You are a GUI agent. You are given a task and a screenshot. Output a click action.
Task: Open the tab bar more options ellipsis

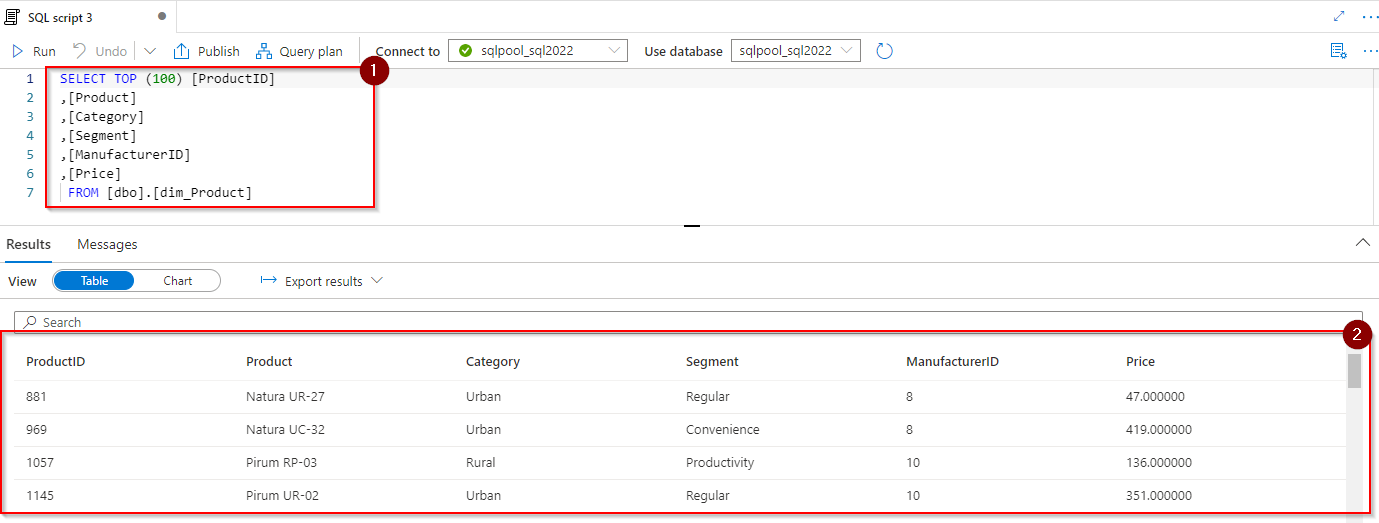tap(1369, 16)
